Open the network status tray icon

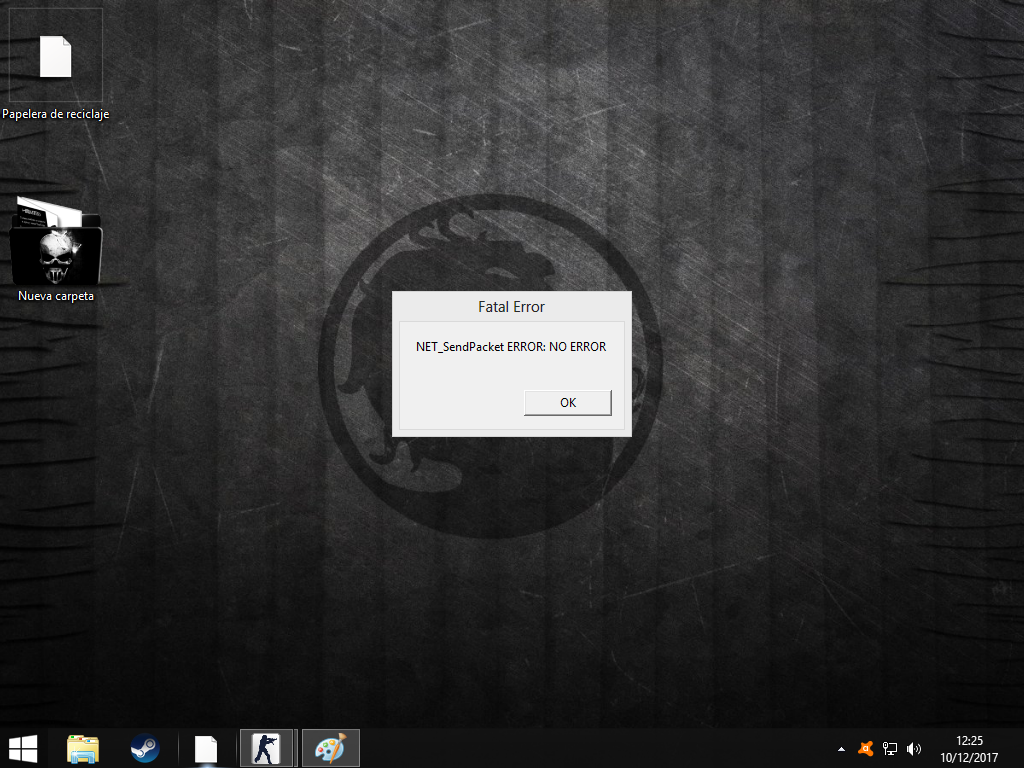tap(889, 749)
